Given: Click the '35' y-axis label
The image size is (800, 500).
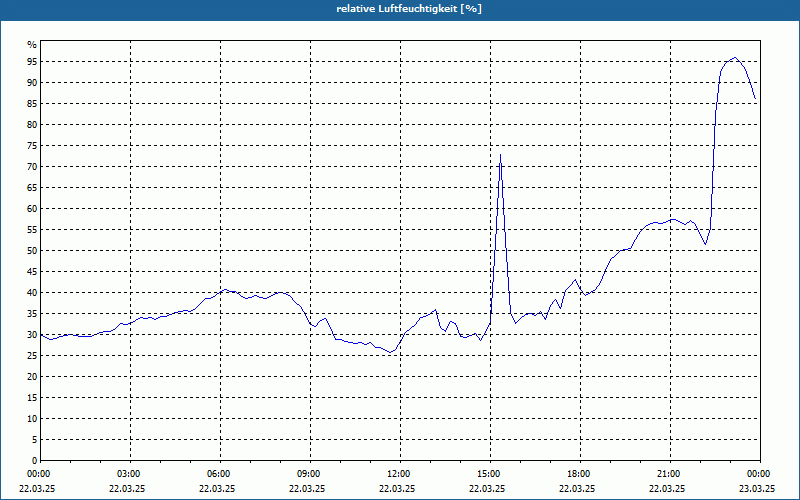Looking at the screenshot, I should (32, 314).
